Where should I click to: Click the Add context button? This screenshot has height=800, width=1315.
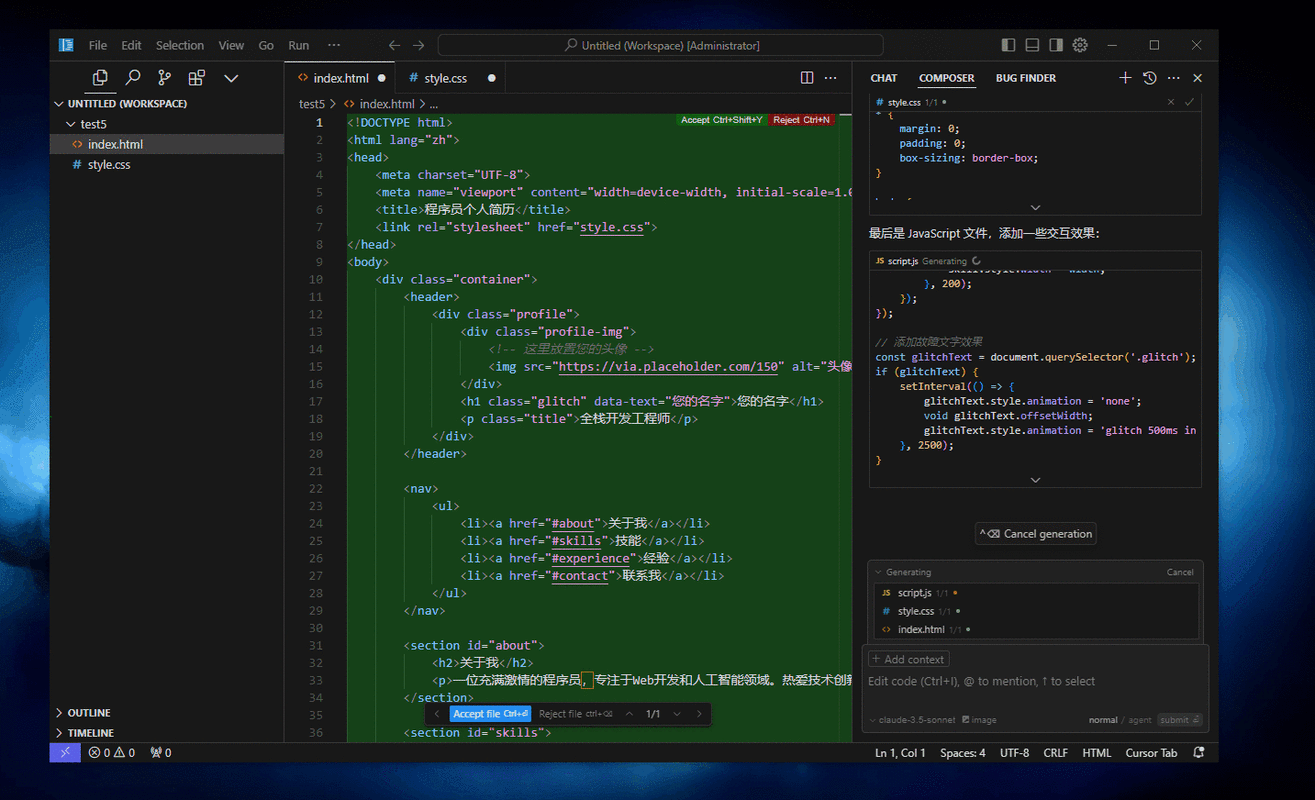(x=908, y=659)
